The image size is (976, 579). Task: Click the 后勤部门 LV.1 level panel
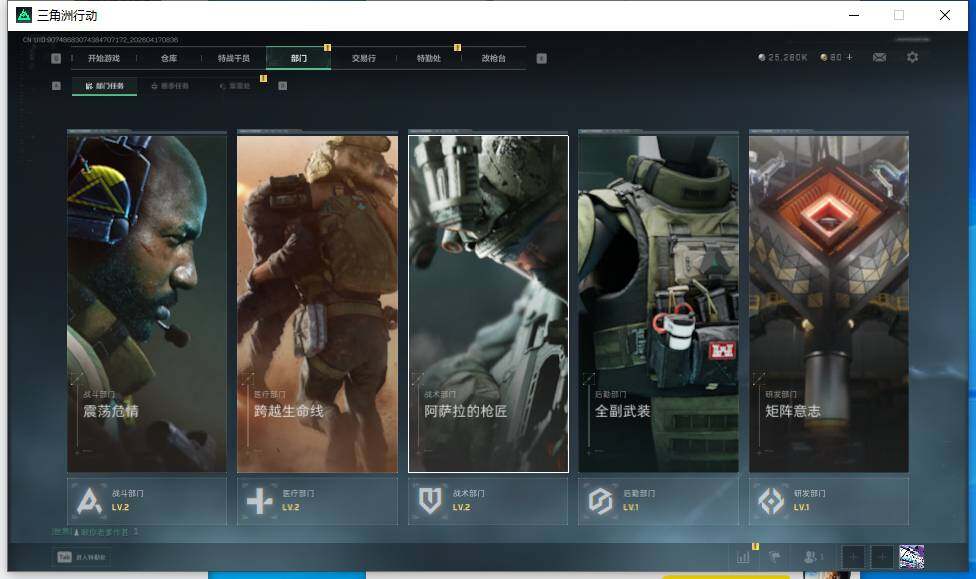(659, 501)
